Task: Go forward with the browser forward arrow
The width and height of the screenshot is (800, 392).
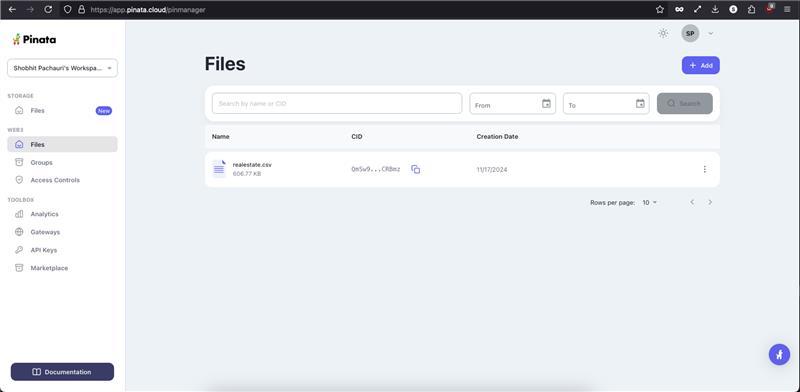Action: pos(30,9)
